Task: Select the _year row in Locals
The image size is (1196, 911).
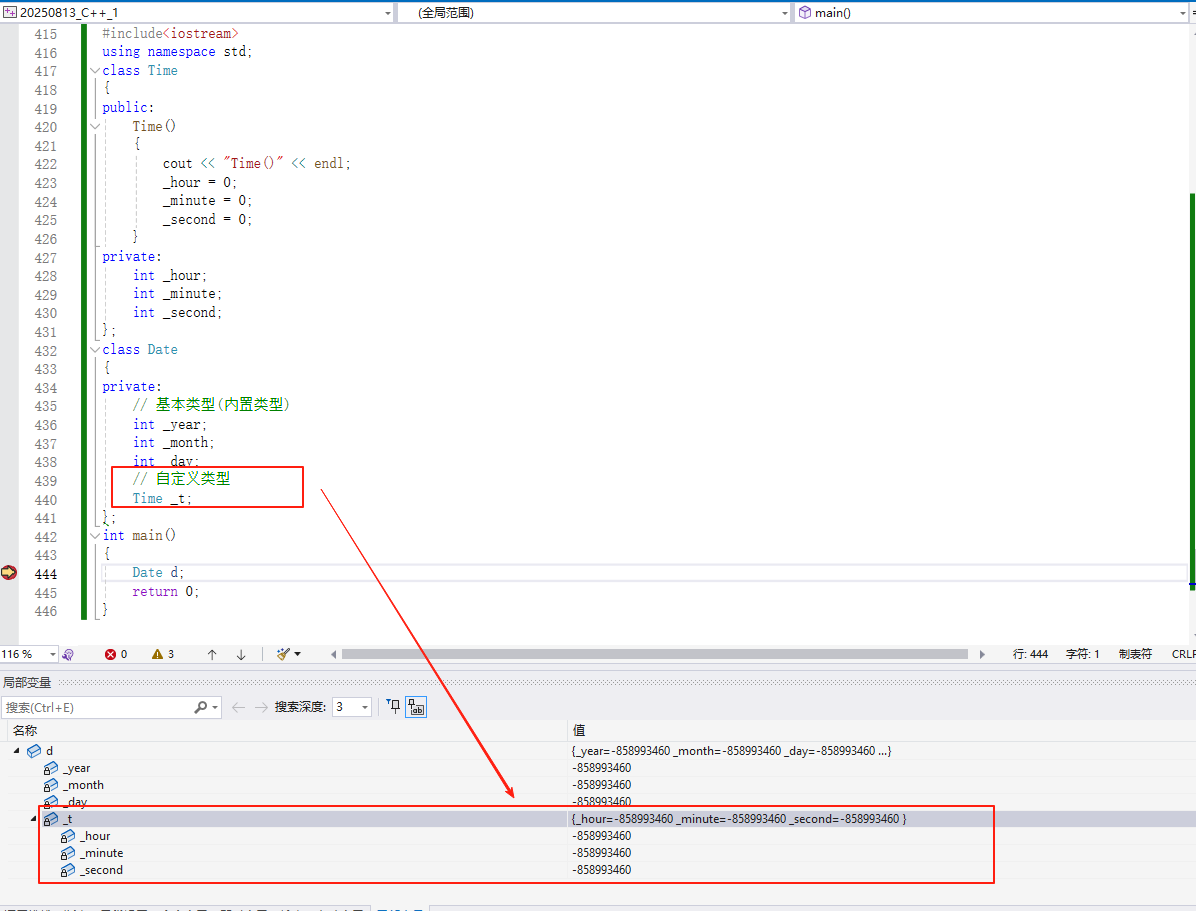Action: coord(598,768)
